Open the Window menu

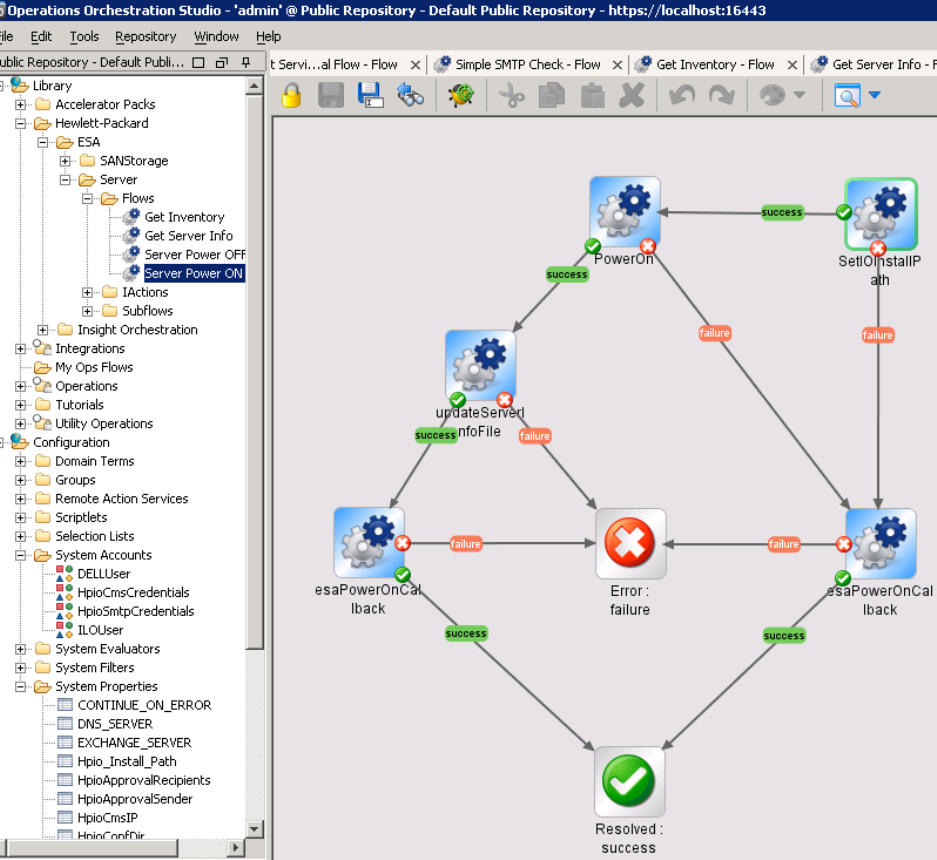pos(216,36)
